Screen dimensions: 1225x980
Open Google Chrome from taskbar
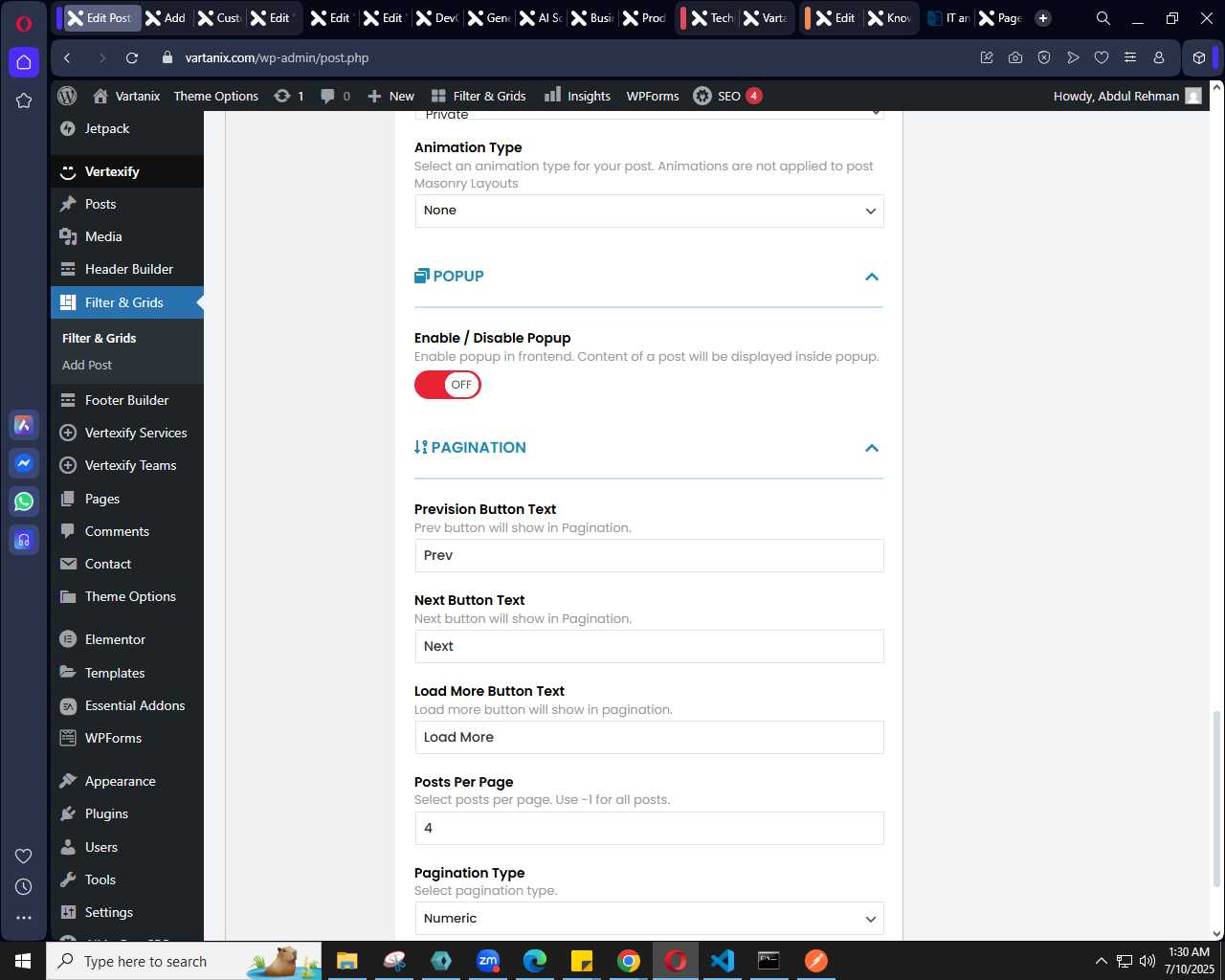[629, 961]
